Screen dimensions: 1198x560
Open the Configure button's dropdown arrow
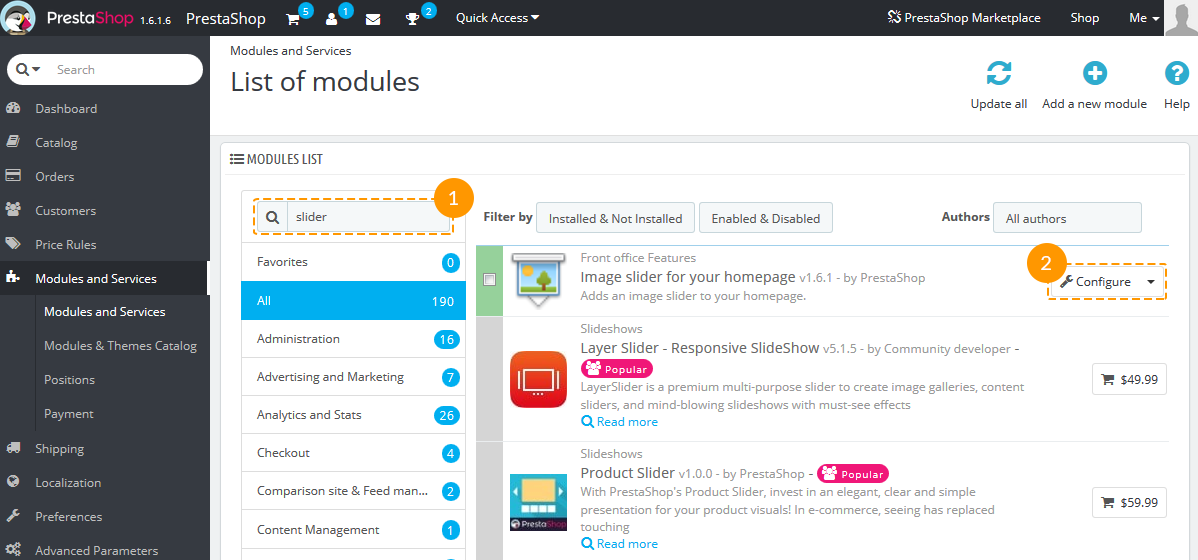click(1151, 282)
